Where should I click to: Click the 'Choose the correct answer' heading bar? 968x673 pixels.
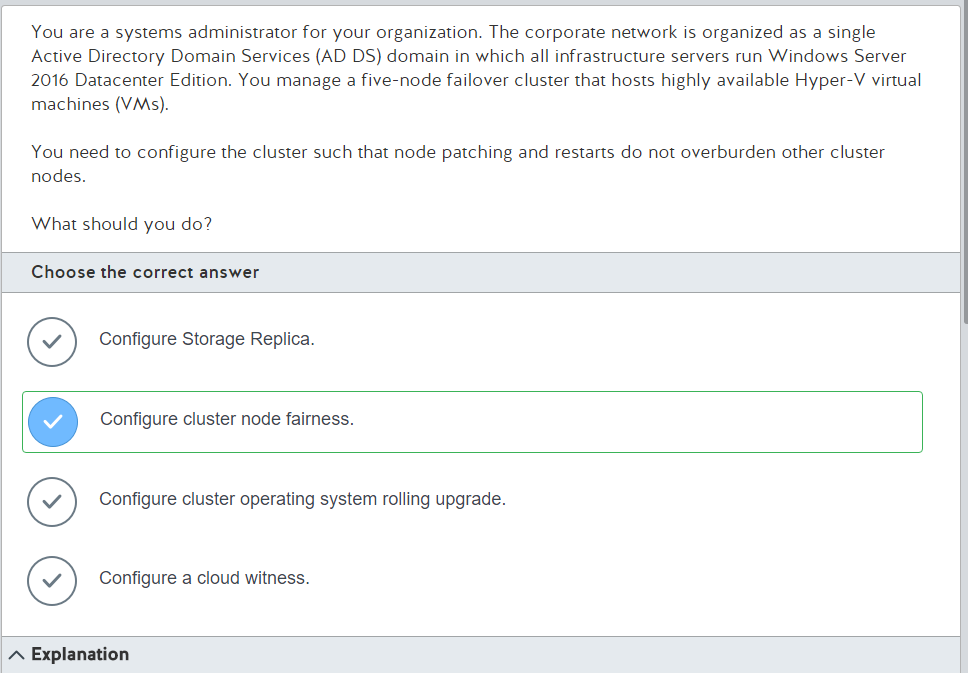[x=481, y=272]
